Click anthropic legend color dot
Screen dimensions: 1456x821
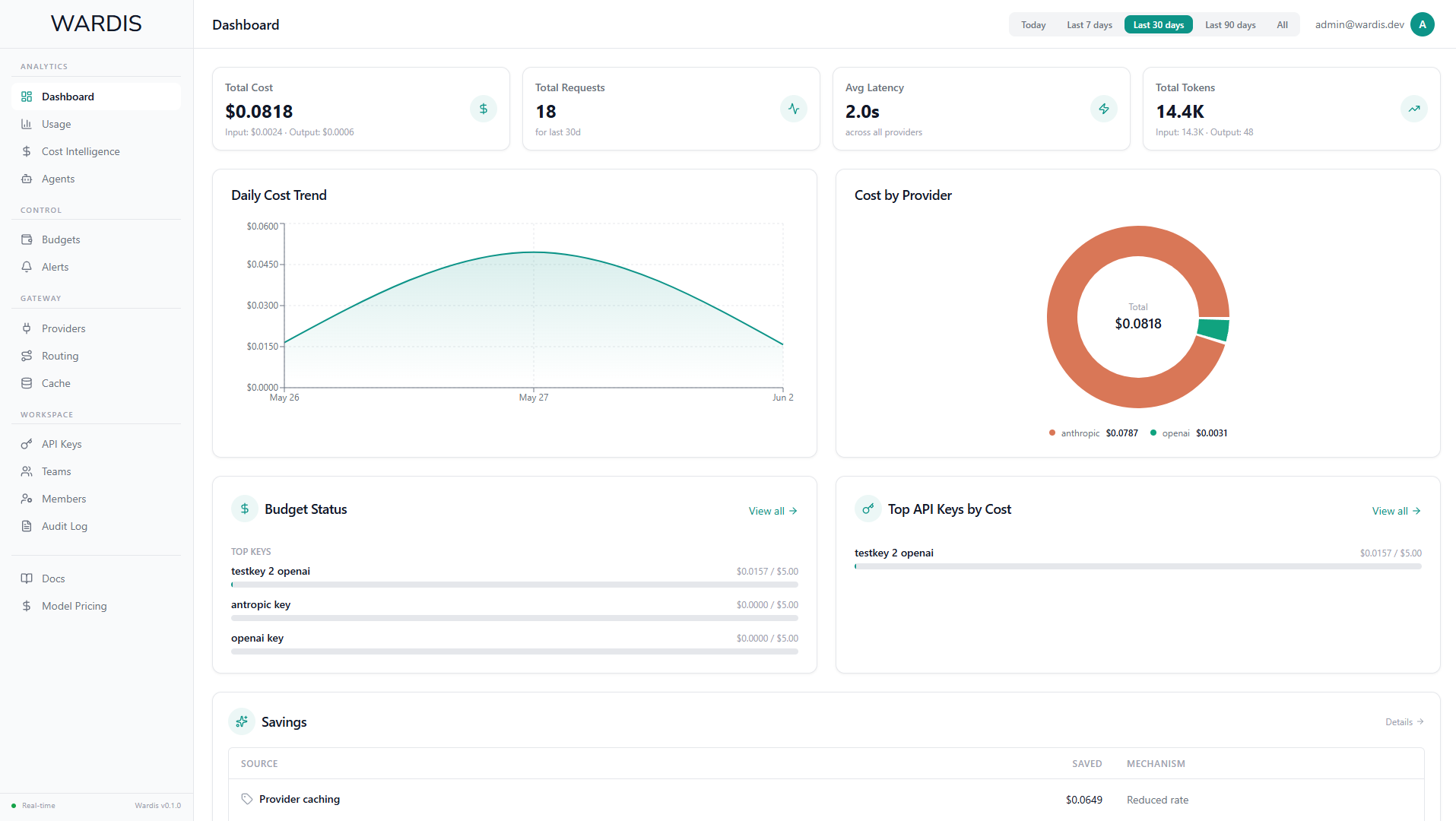pos(1052,433)
